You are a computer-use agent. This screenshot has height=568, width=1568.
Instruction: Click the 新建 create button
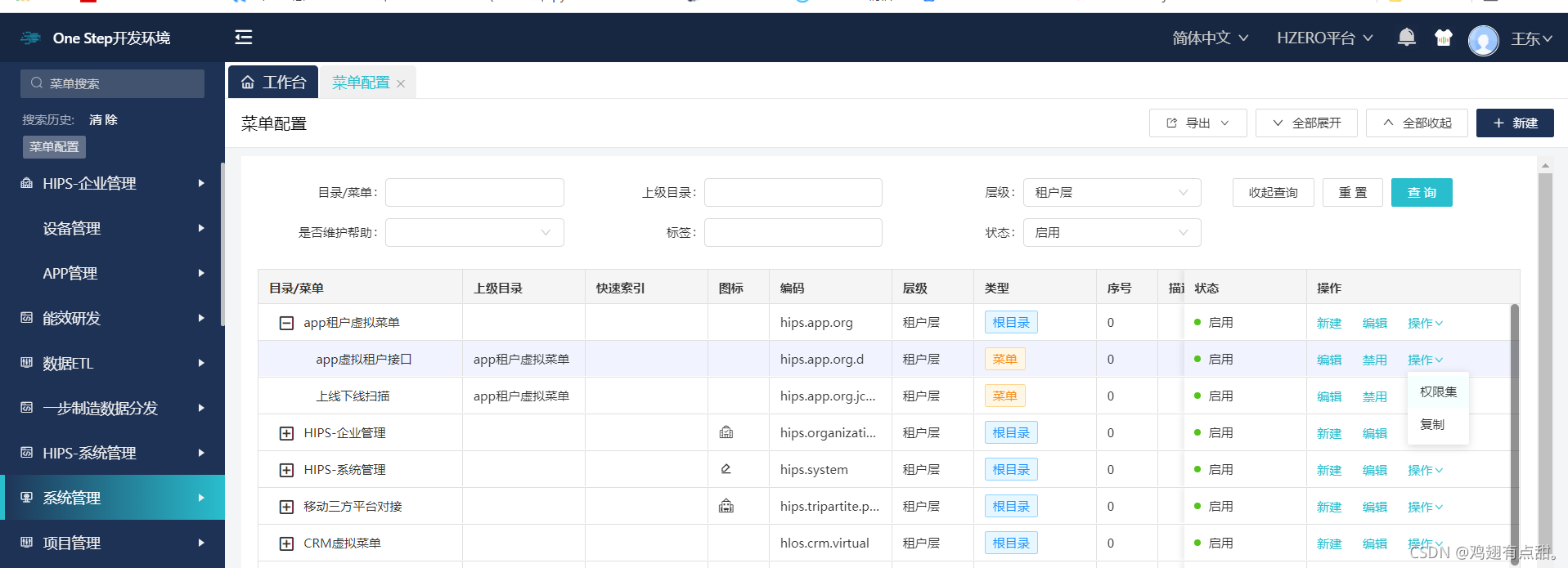pyautogui.click(x=1515, y=123)
